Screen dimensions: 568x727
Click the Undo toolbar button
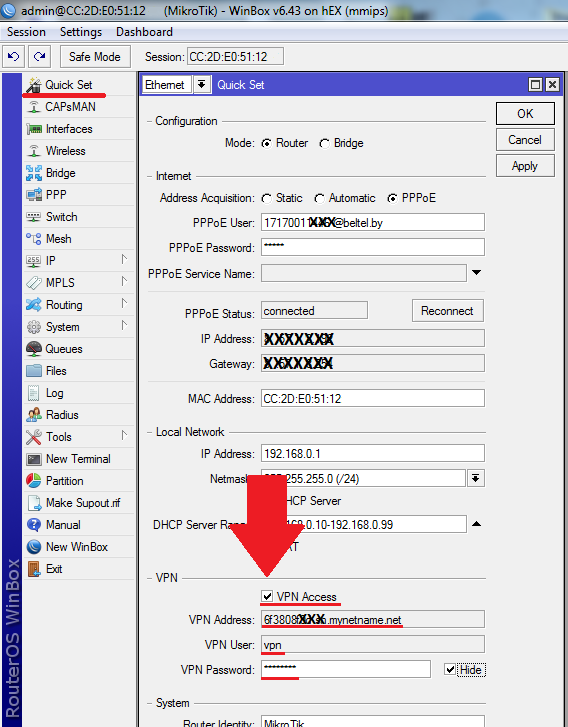pos(13,57)
